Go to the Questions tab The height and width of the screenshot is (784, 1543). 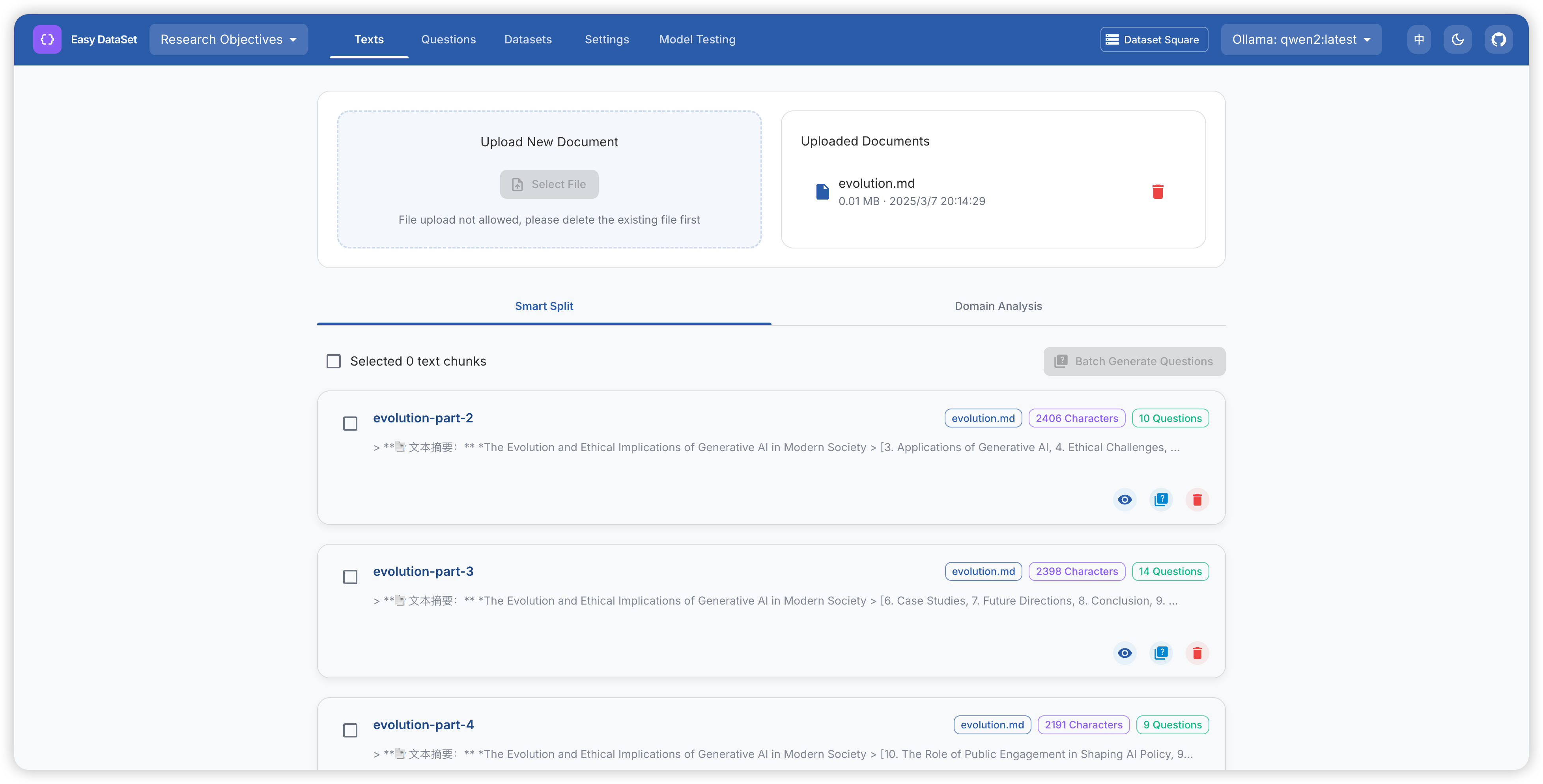448,39
